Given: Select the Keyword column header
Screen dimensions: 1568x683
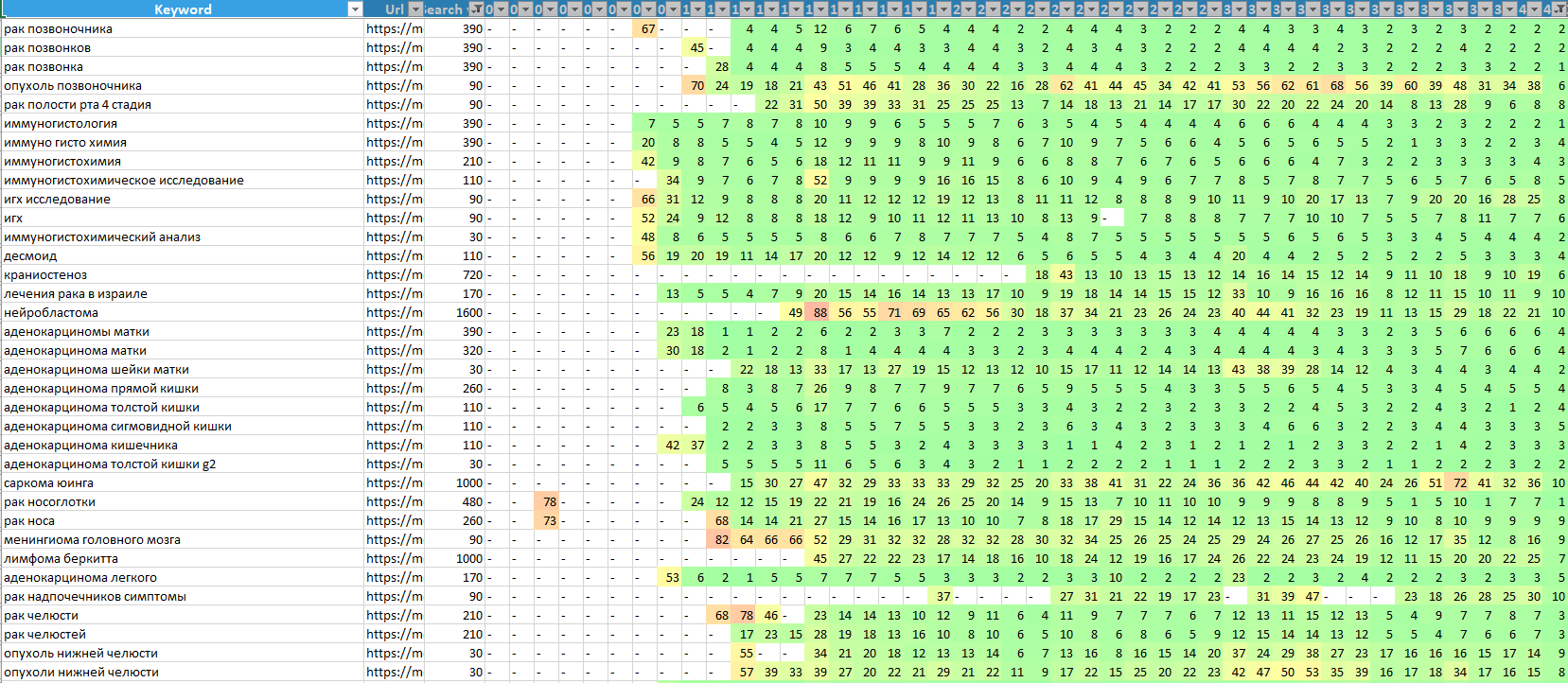Looking at the screenshot, I should click(182, 9).
